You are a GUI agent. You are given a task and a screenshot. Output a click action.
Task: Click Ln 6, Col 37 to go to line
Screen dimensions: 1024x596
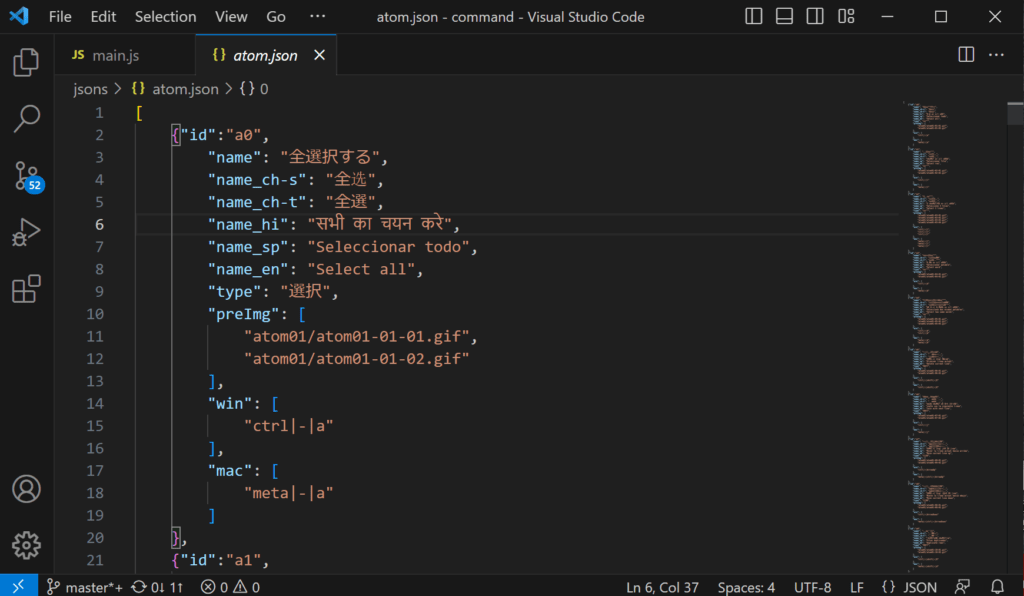click(x=662, y=587)
